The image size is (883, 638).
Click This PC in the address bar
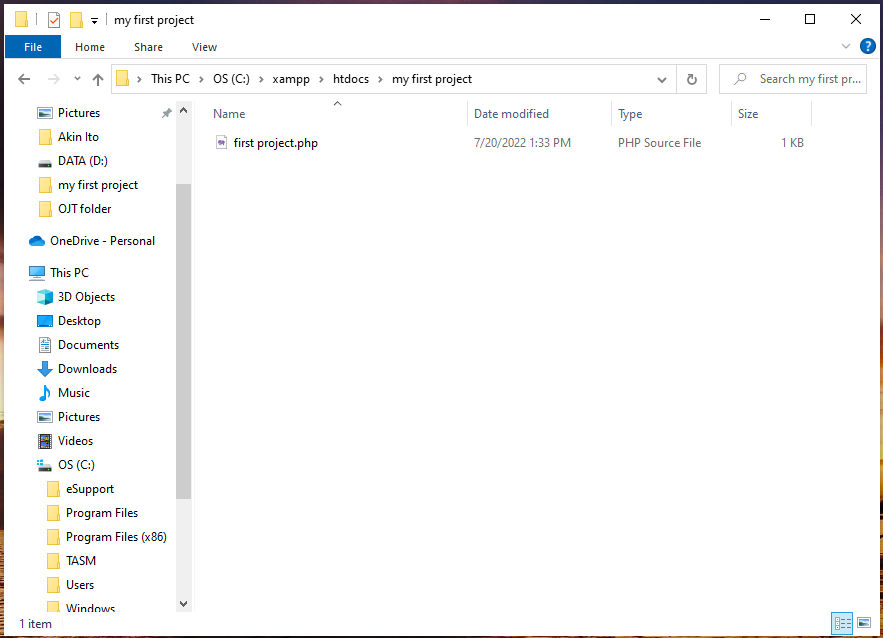pos(170,79)
